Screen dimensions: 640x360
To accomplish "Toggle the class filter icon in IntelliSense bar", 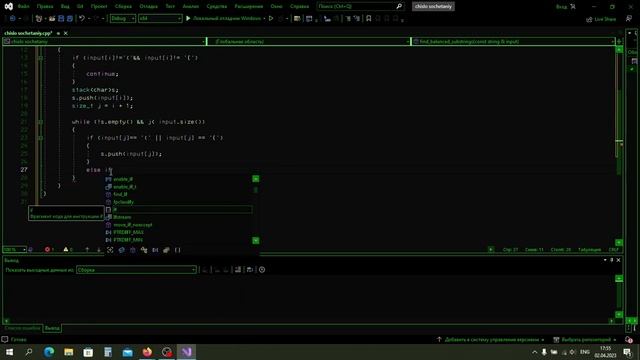I will click(121, 250).
